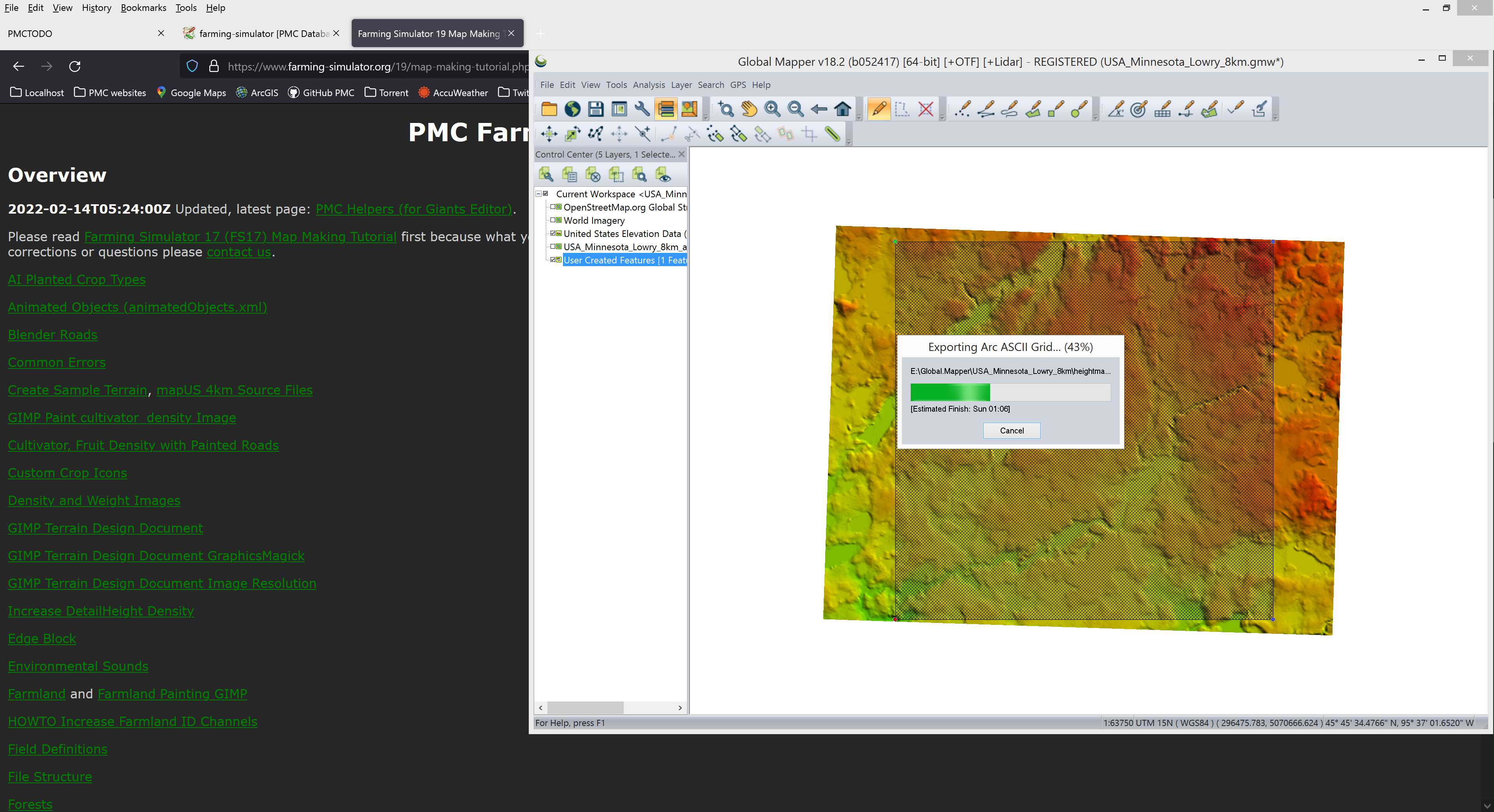The height and width of the screenshot is (812, 1494).
Task: Click the export progress bar
Action: pos(1010,393)
